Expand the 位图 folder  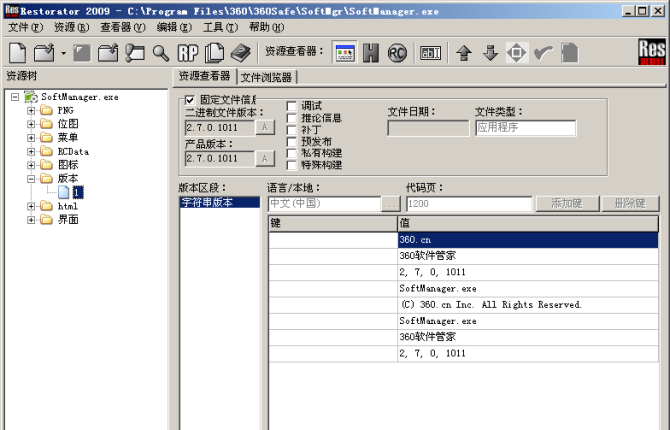point(31,124)
